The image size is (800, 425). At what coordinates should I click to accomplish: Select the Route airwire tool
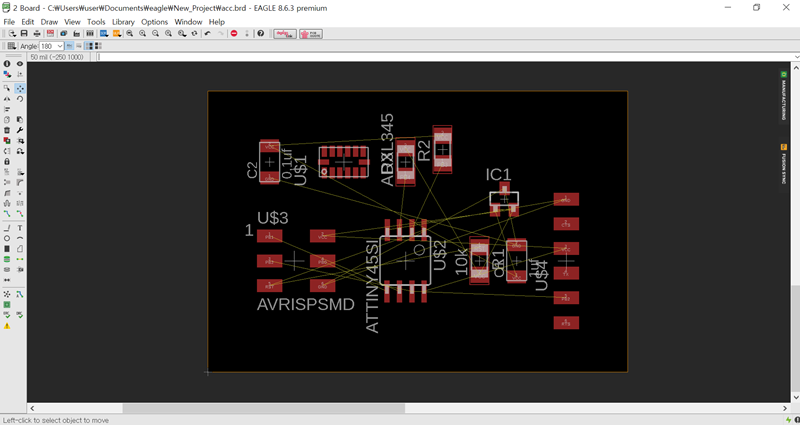(7, 213)
